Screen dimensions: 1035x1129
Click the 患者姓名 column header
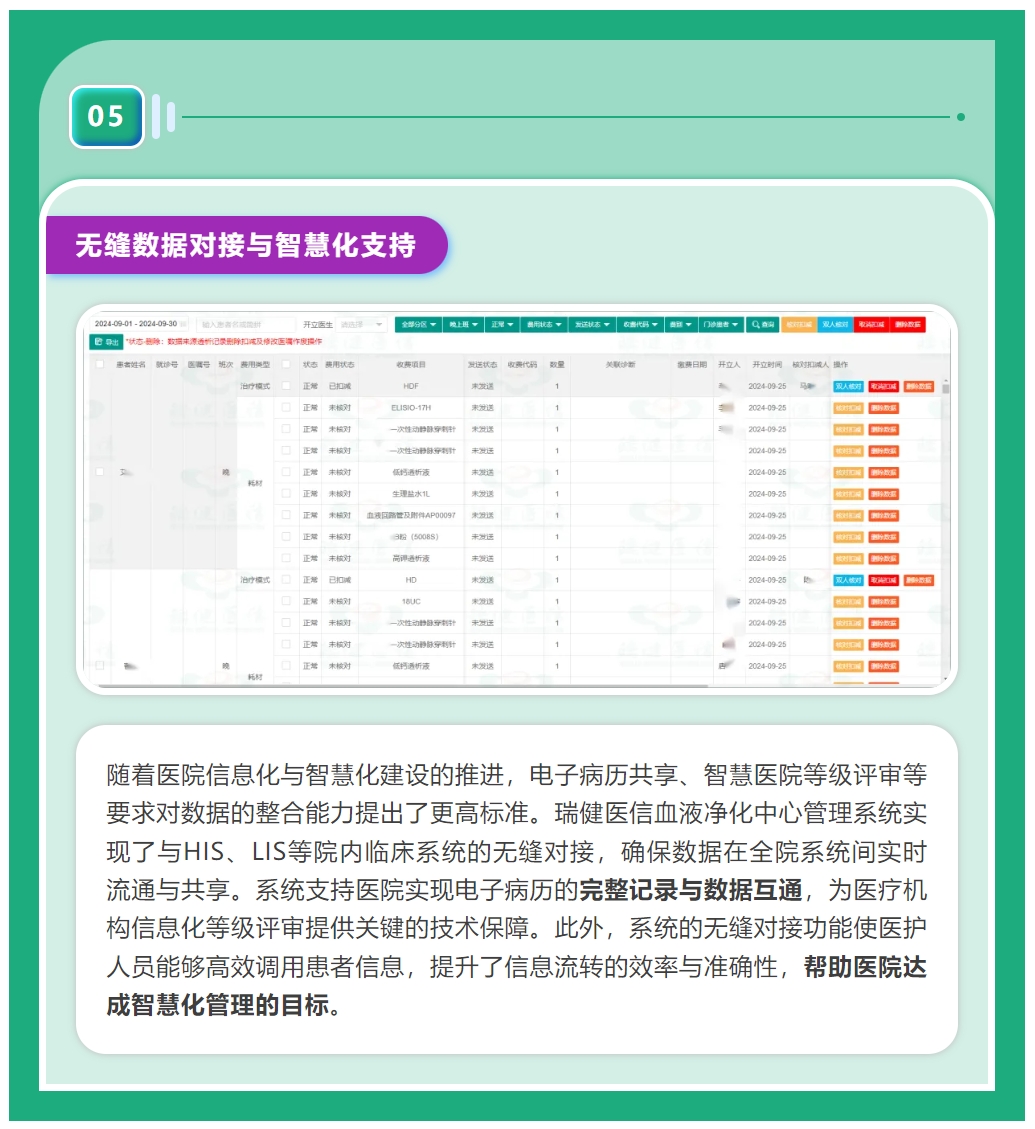[x=130, y=365]
